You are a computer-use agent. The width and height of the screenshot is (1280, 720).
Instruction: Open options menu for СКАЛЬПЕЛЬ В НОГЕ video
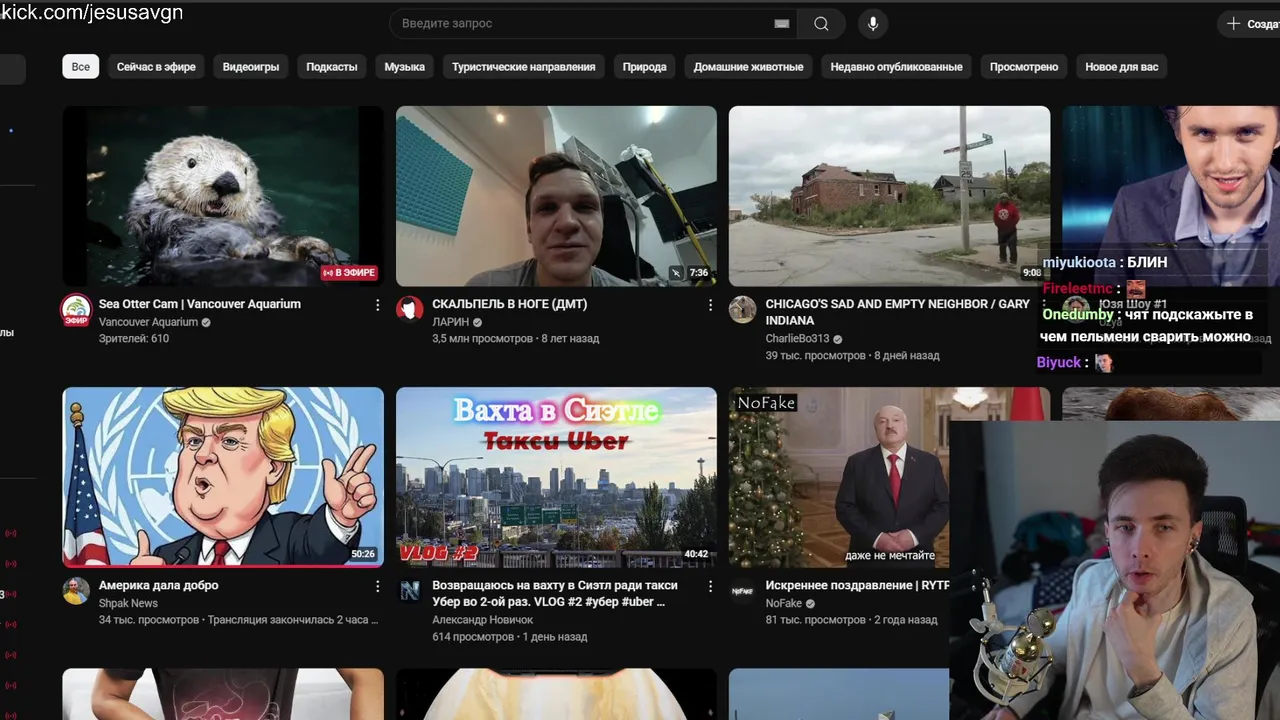(710, 305)
